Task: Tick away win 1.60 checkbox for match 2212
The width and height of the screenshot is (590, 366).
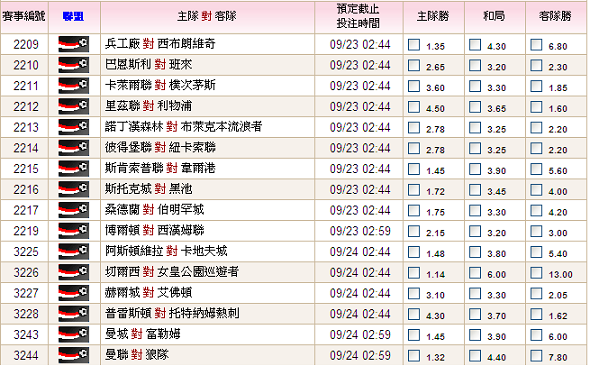Action: pos(536,107)
